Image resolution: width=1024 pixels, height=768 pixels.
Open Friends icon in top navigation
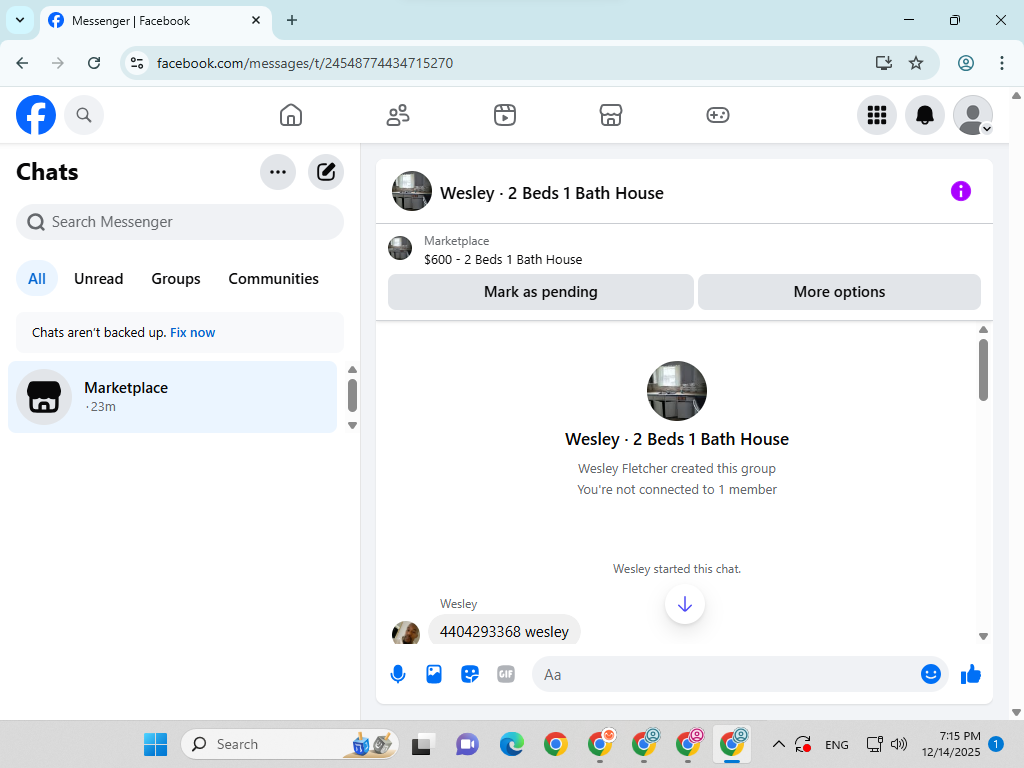click(x=398, y=115)
